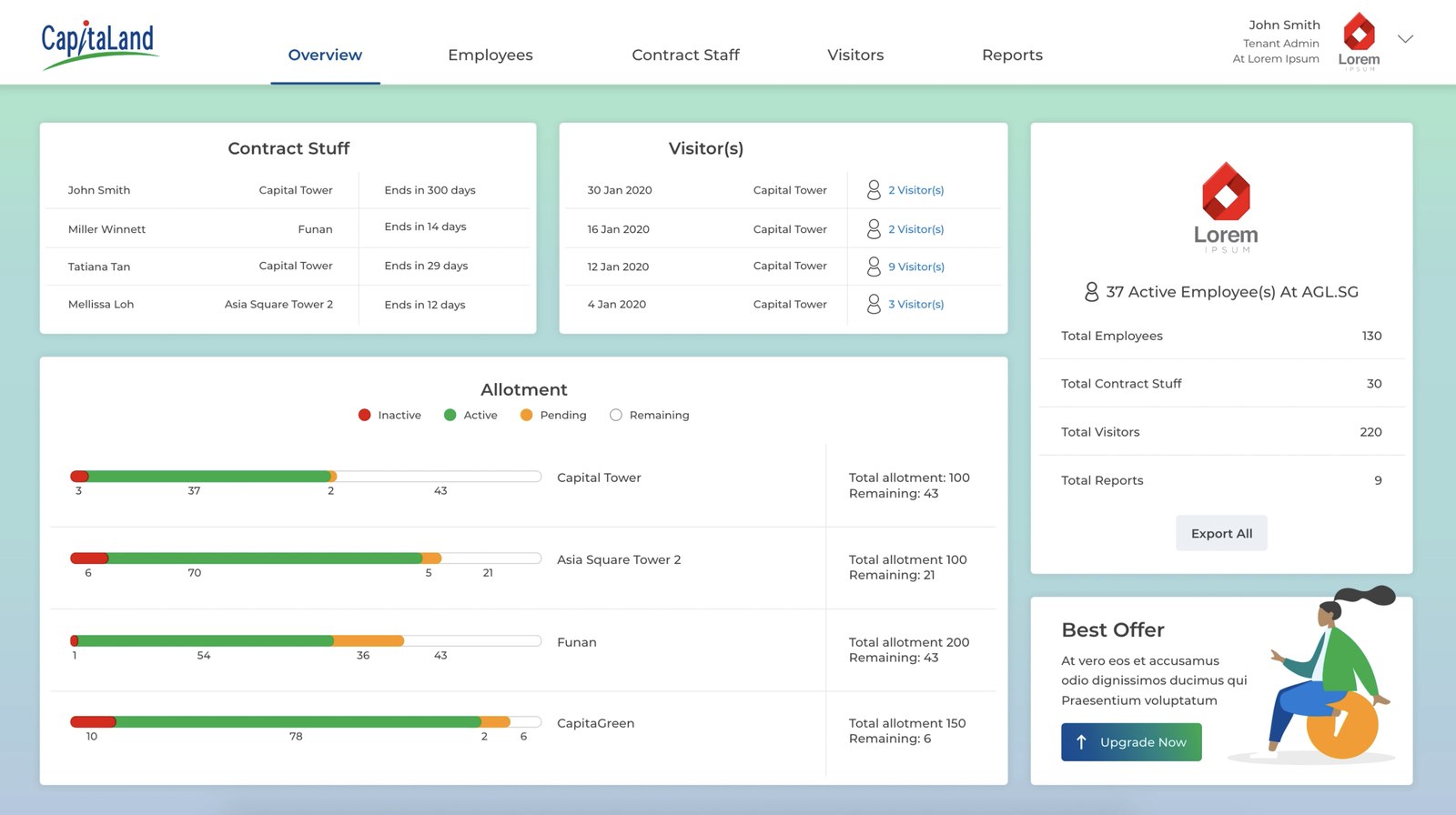1456x815 pixels.
Task: Open the Employees tab
Action: (x=490, y=55)
